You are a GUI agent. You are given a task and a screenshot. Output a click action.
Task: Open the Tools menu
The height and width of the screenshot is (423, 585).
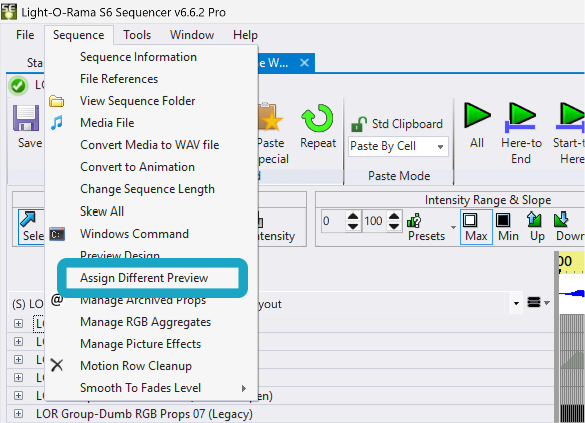[137, 35]
